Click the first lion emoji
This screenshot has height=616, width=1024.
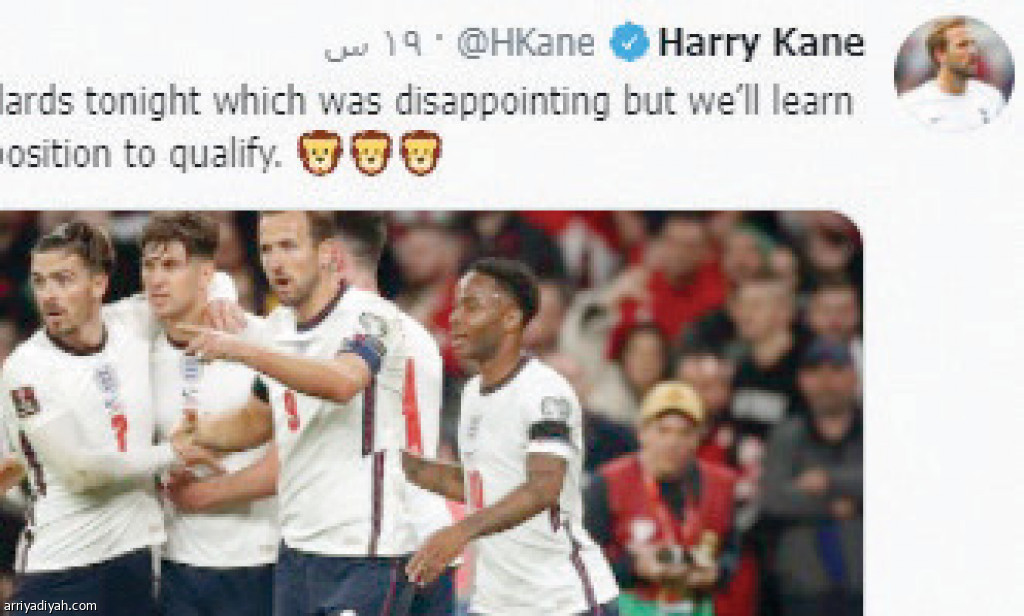(x=319, y=154)
